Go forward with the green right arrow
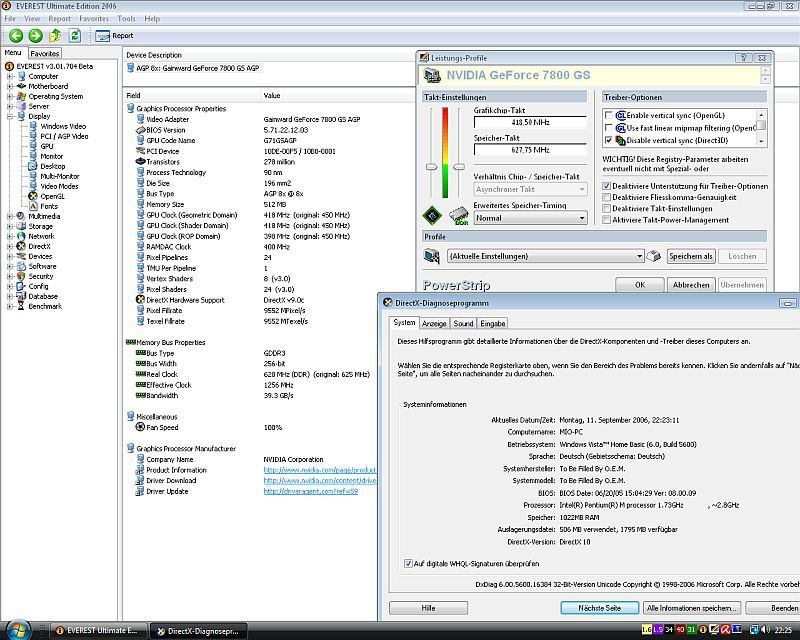The width and height of the screenshot is (800, 640). coord(35,36)
